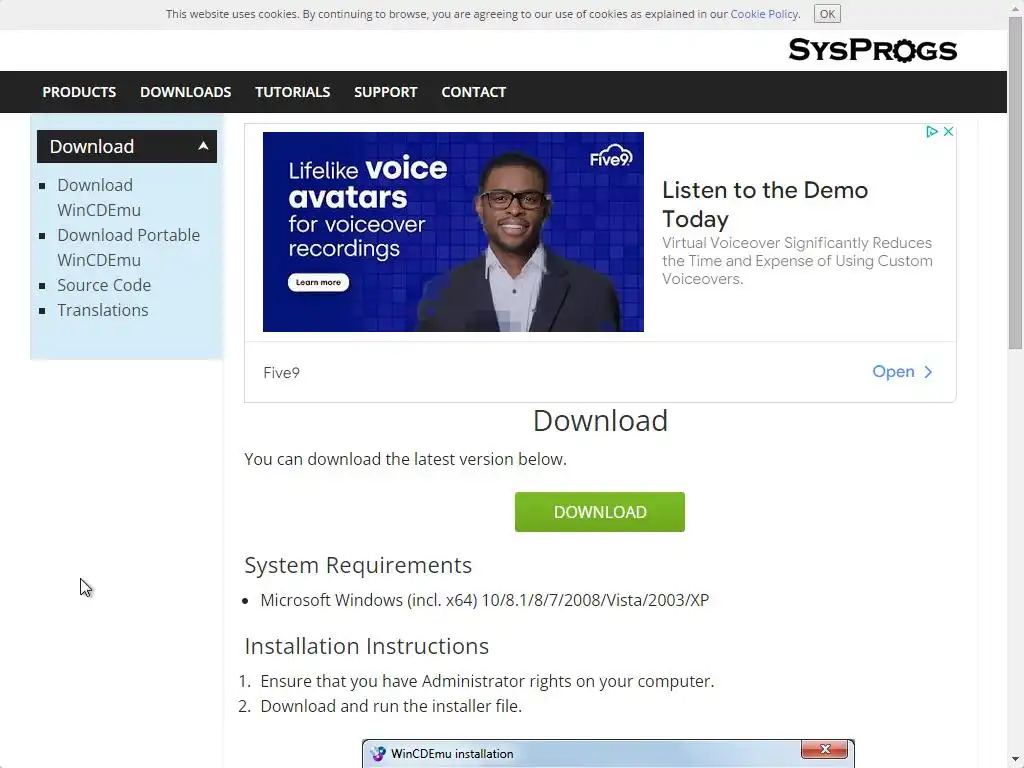Open the PRODUCTS menu
This screenshot has width=1024, height=768.
pos(79,92)
